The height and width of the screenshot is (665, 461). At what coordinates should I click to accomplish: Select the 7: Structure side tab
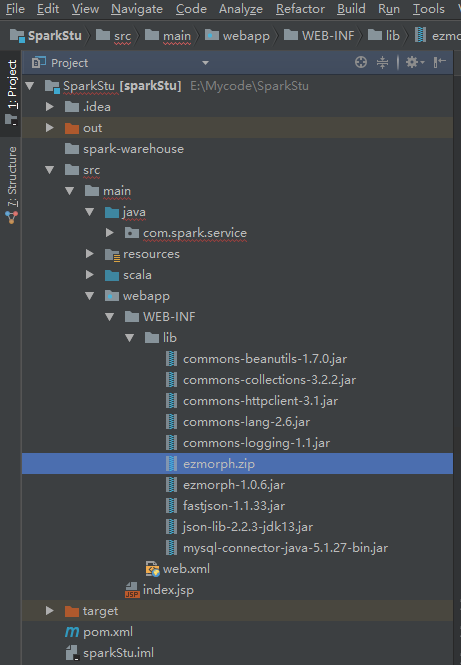(x=11, y=185)
